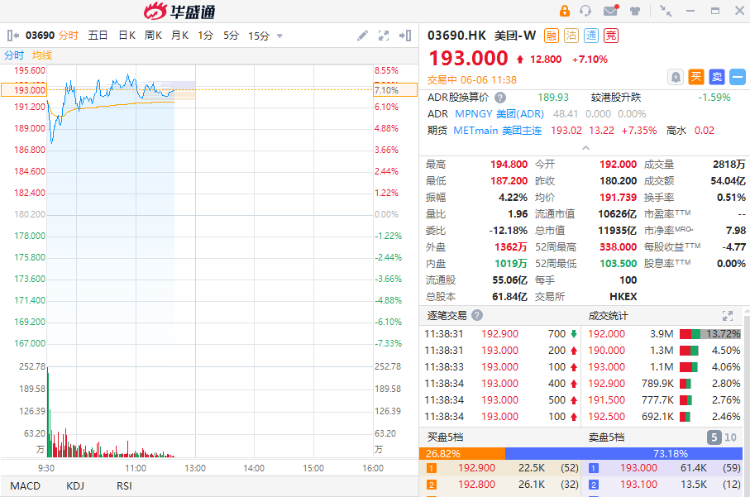This screenshot has height=497, width=750.
Task: Toggle the 均线 average line legend
Action: (42, 55)
